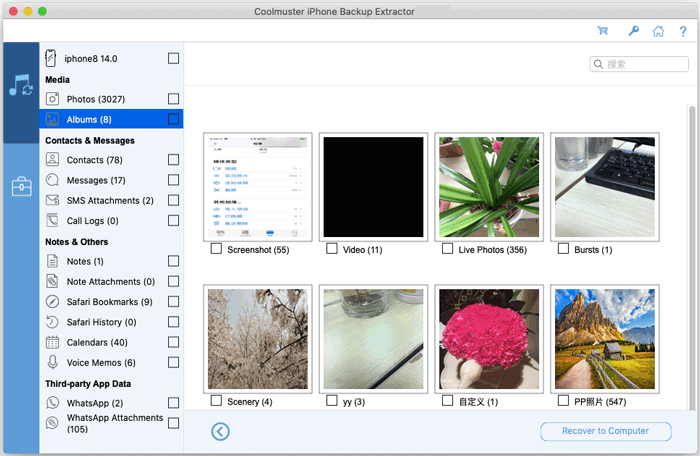Click the WhatsApp logo icon
Viewport: 700px width, 456px height.
[x=52, y=403]
